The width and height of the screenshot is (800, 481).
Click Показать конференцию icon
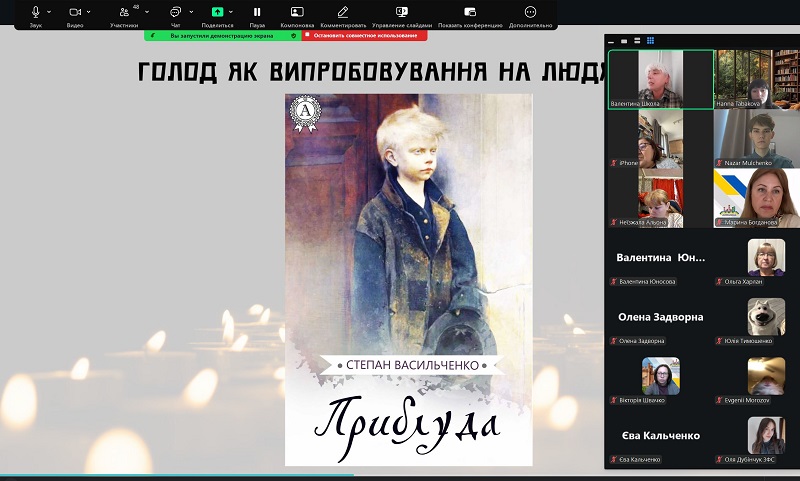click(x=470, y=12)
